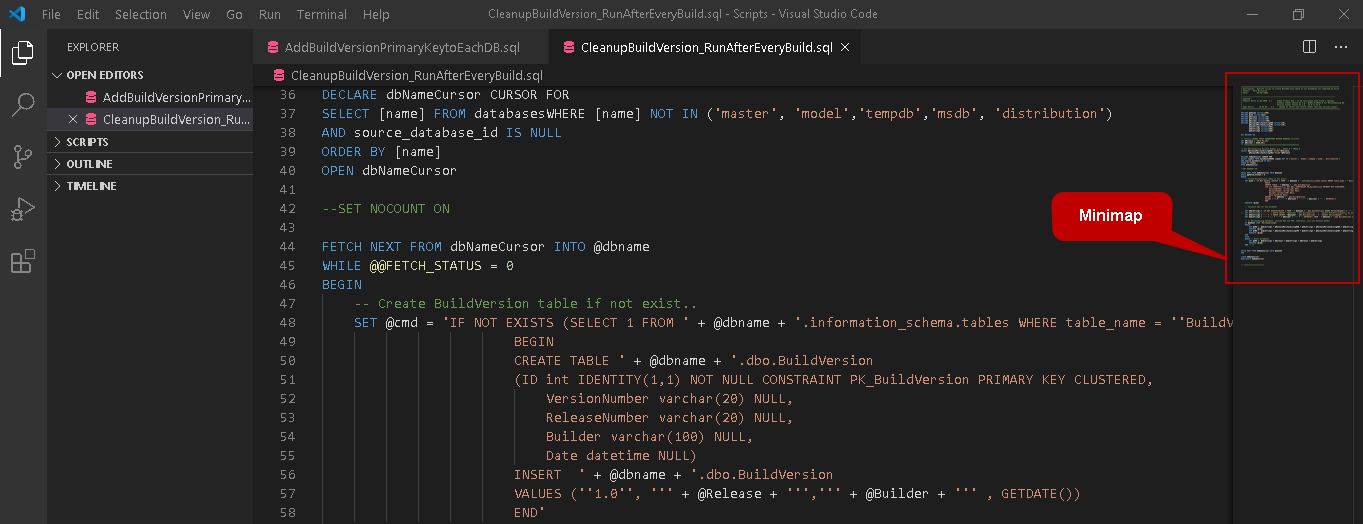Image resolution: width=1363 pixels, height=524 pixels.
Task: Open the Run menu
Action: pyautogui.click(x=270, y=14)
